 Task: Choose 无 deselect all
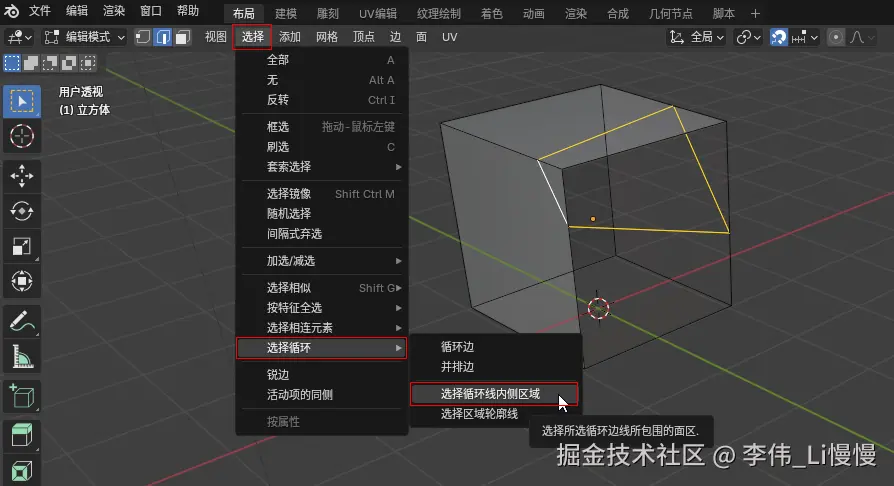(x=322, y=80)
